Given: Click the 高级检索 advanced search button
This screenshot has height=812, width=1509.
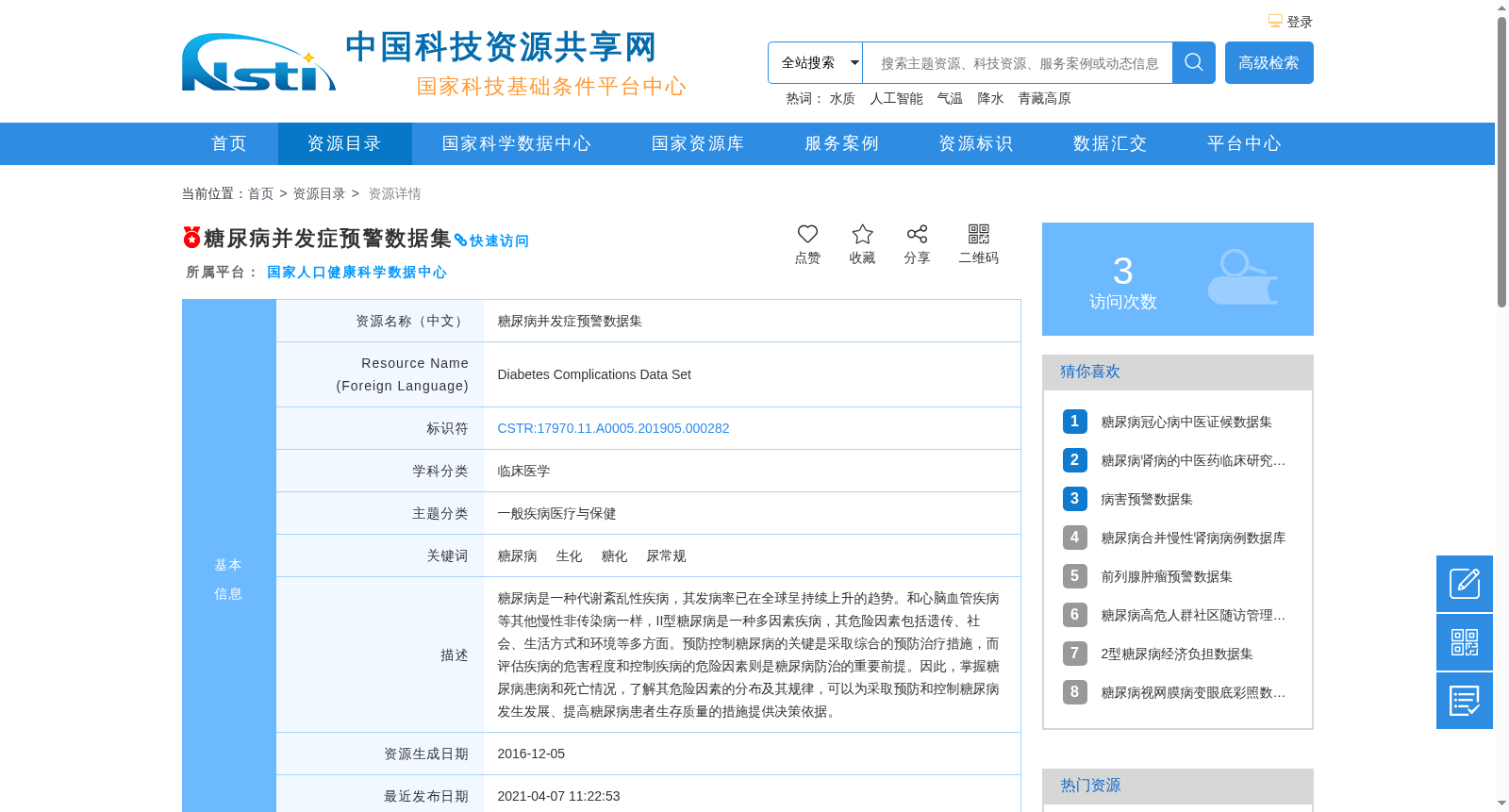Looking at the screenshot, I should click(1269, 62).
